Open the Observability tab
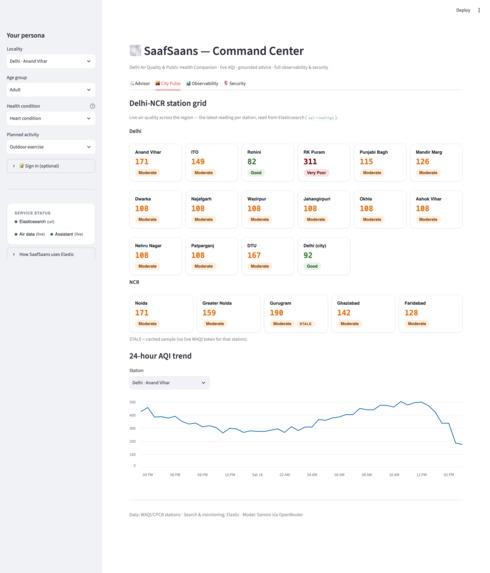Screen dimensions: 490x573 [x=202, y=83]
